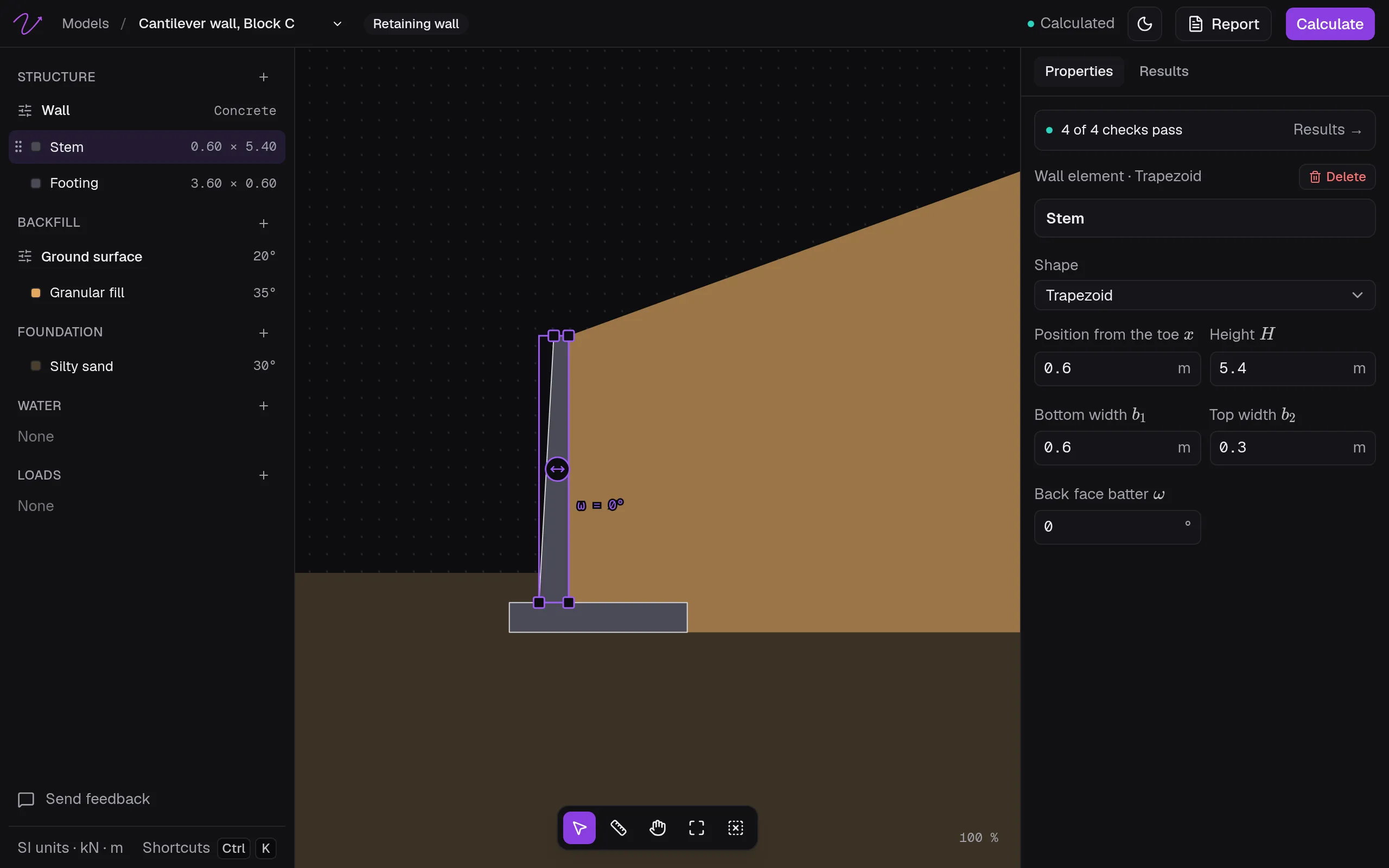This screenshot has width=1389, height=868.
Task: Click the Granular fill orange swatch
Action: coord(36,293)
